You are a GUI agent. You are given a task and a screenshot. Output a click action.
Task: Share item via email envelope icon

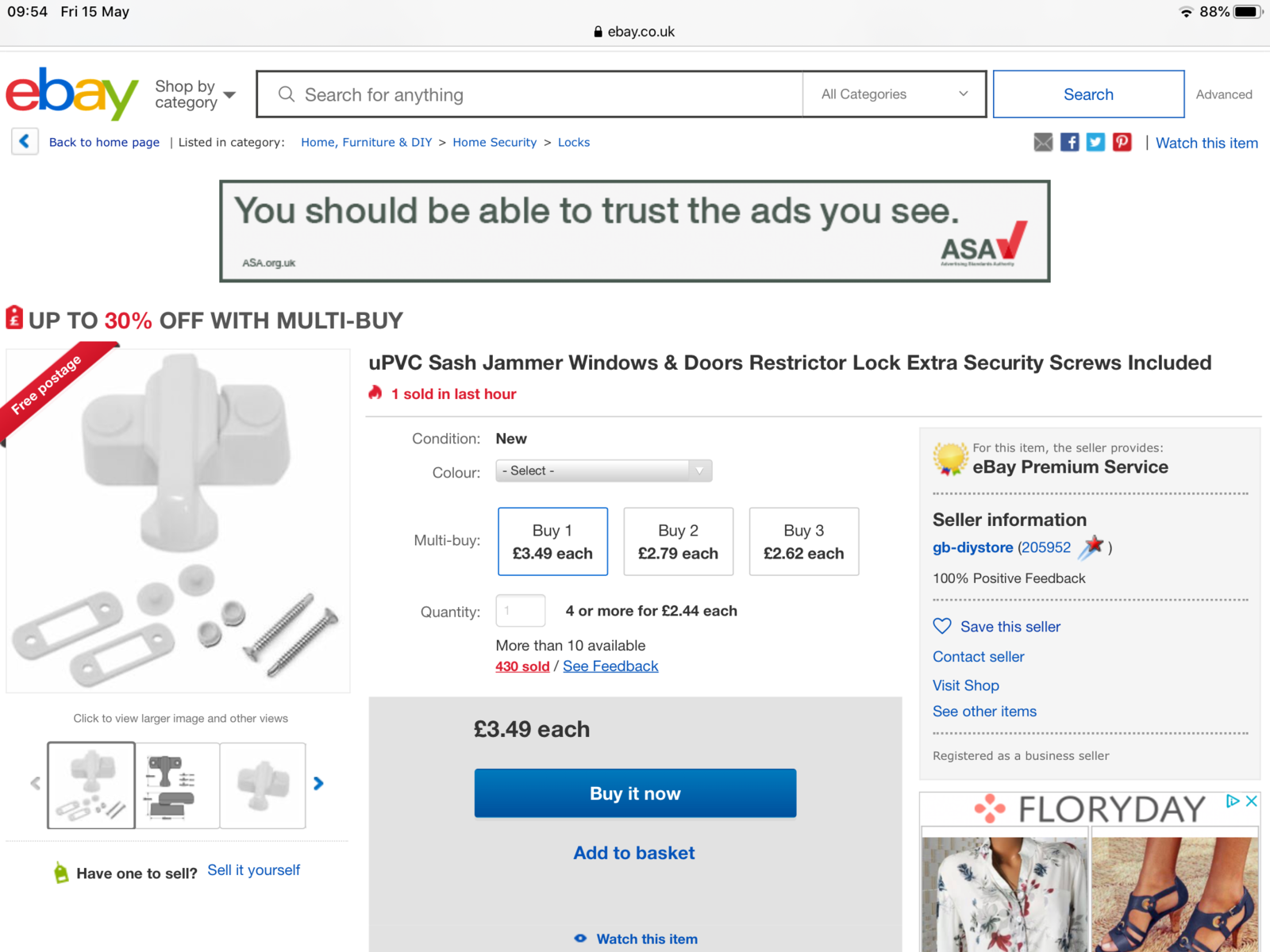click(1043, 142)
